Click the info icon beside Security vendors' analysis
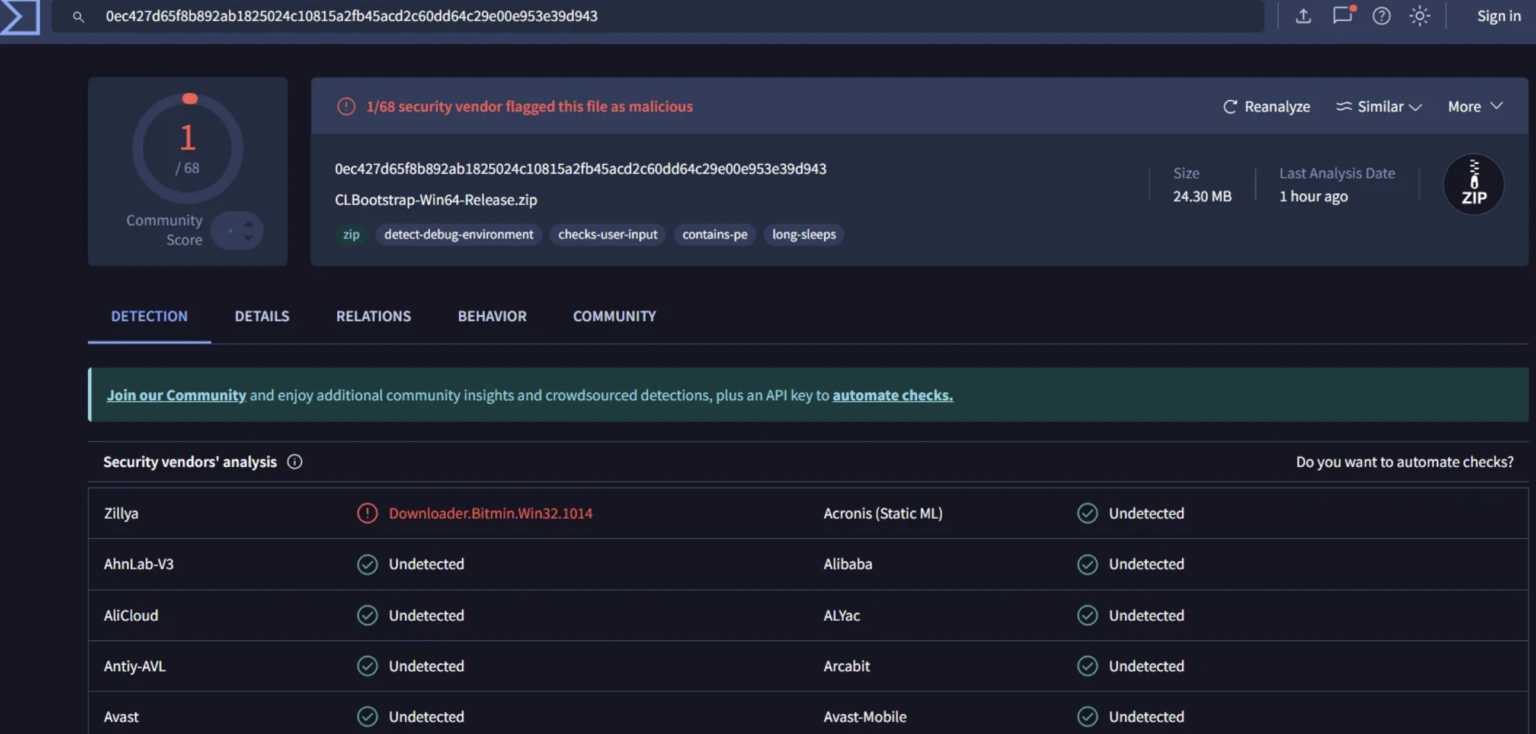The height and width of the screenshot is (734, 1536). pos(295,462)
